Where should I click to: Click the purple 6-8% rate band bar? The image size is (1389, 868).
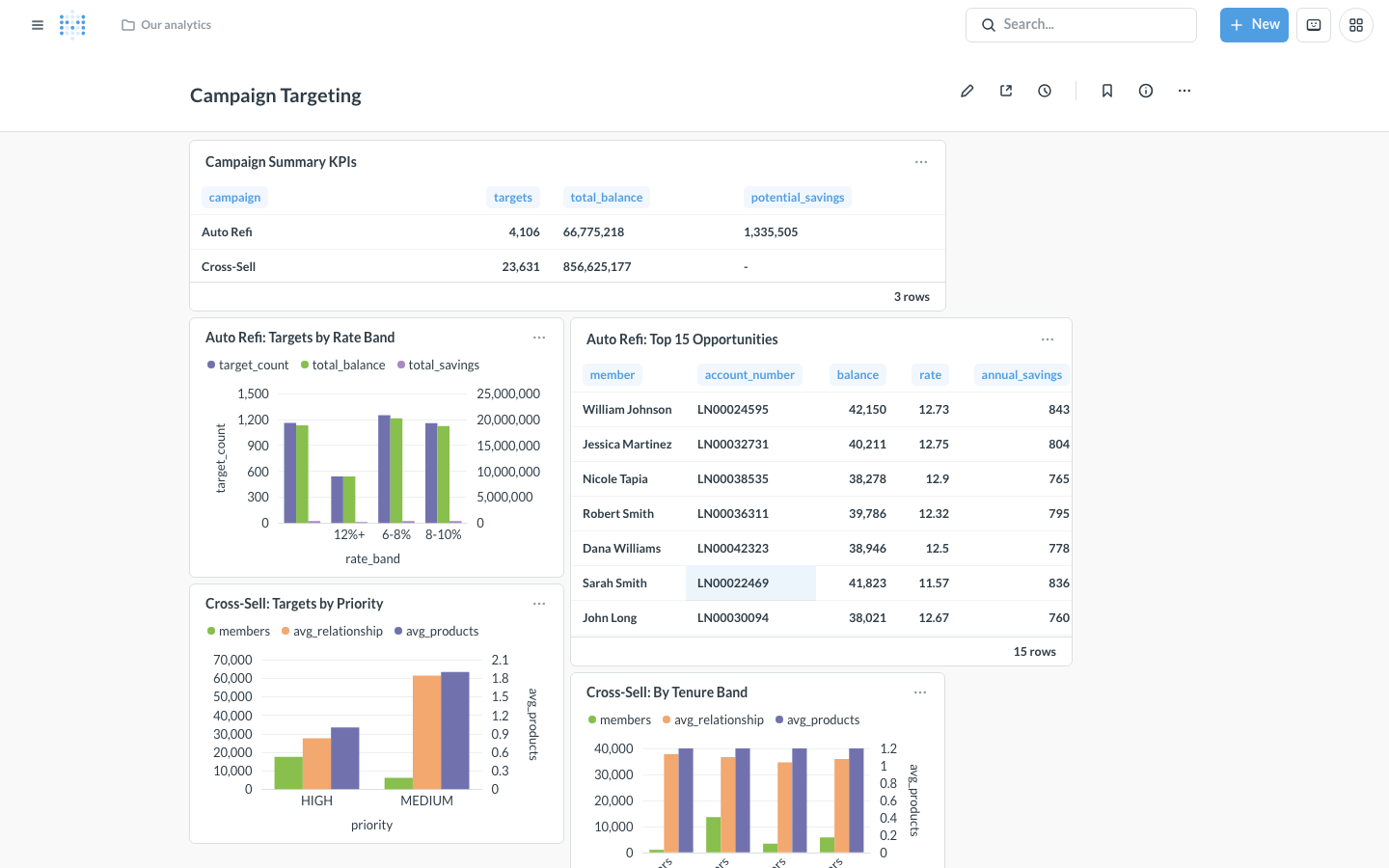coord(384,469)
